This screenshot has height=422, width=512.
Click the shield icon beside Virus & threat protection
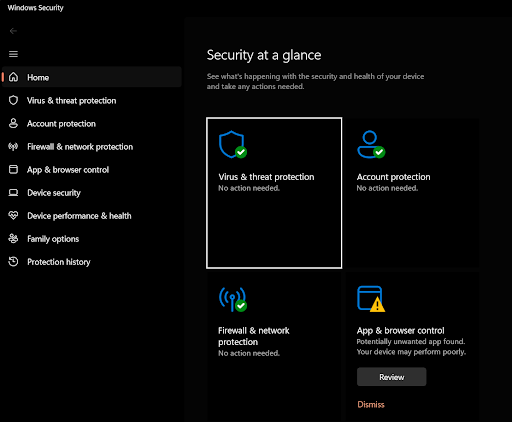pos(13,100)
